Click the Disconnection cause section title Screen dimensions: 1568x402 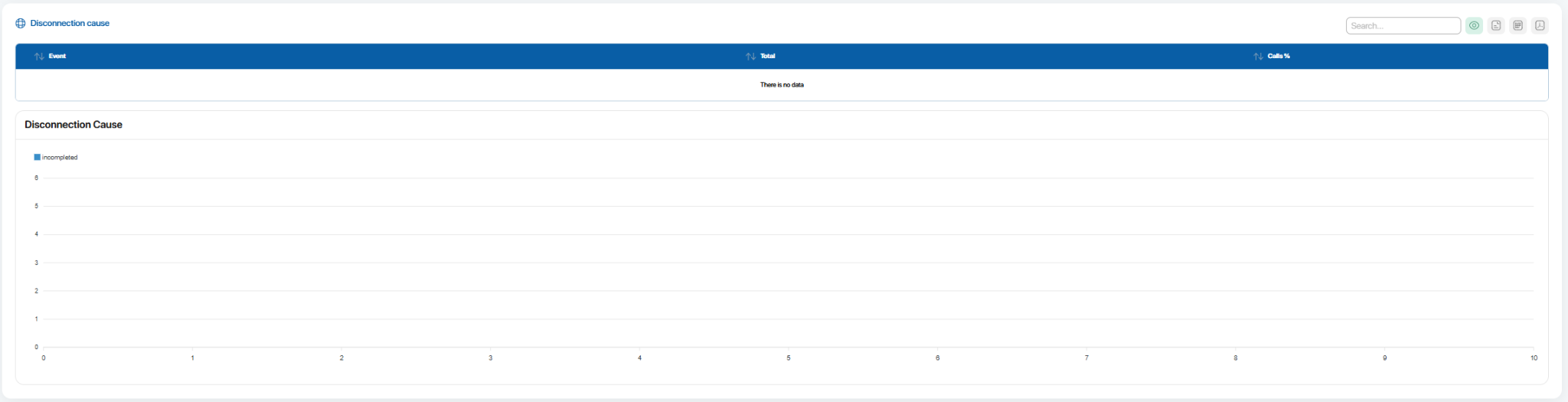70,24
